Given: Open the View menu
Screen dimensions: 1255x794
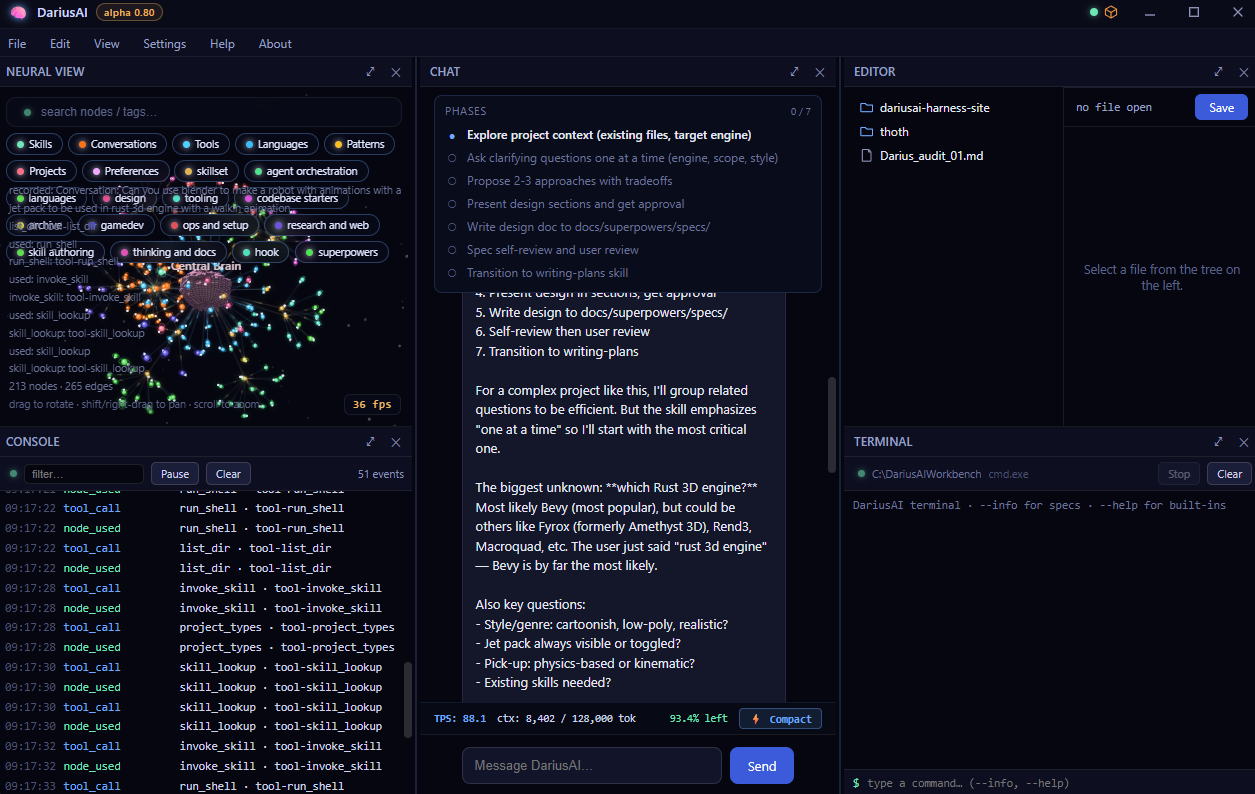Looking at the screenshot, I should tap(107, 44).
